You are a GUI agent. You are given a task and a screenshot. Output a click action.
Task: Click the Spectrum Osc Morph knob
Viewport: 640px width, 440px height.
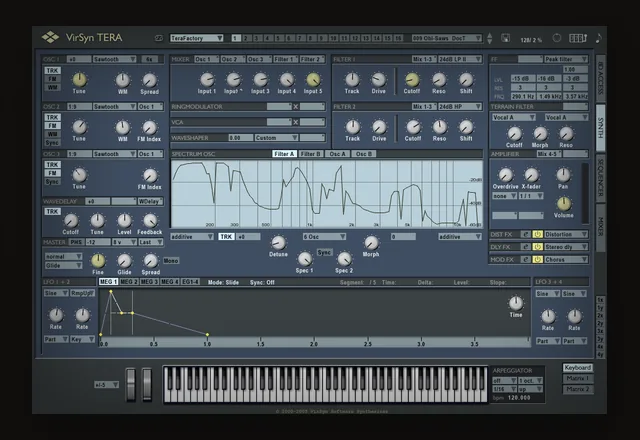click(371, 243)
